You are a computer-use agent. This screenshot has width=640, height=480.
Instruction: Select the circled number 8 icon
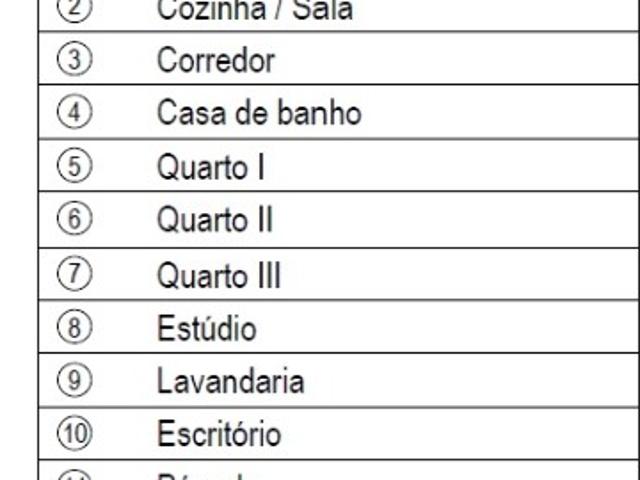click(74, 327)
